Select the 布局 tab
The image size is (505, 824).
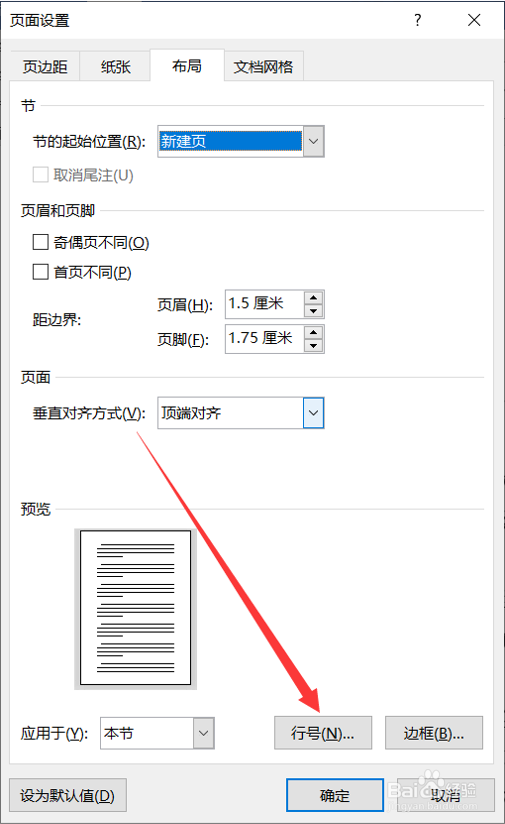pyautogui.click(x=187, y=66)
